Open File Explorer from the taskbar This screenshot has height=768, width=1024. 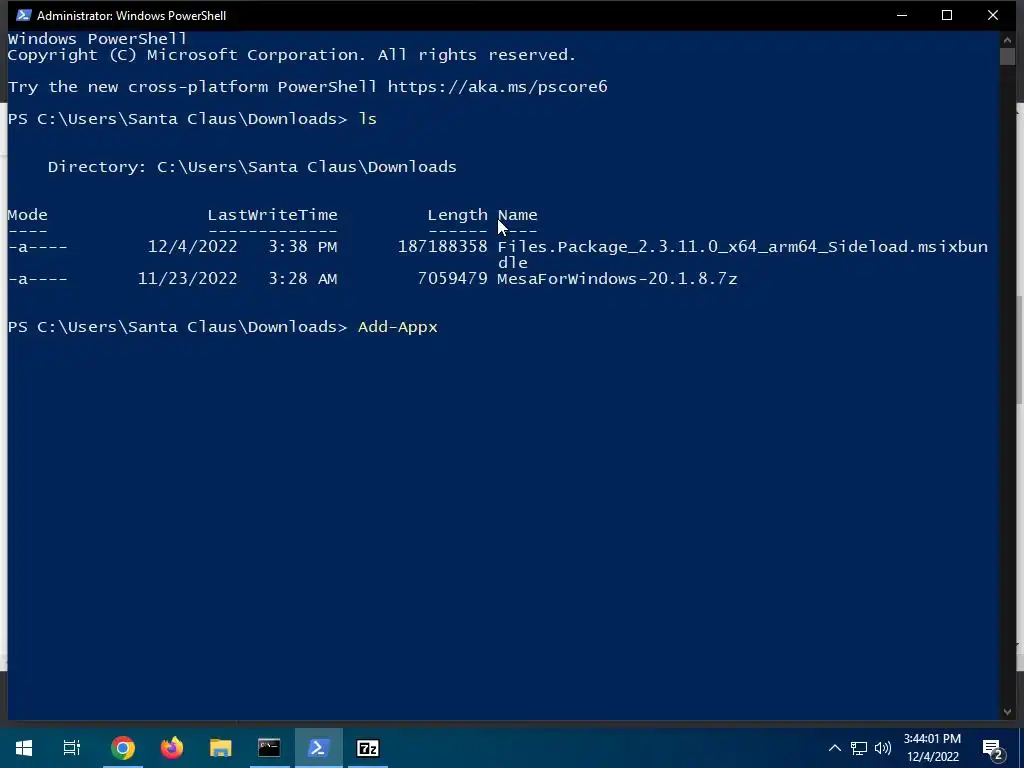[x=221, y=748]
